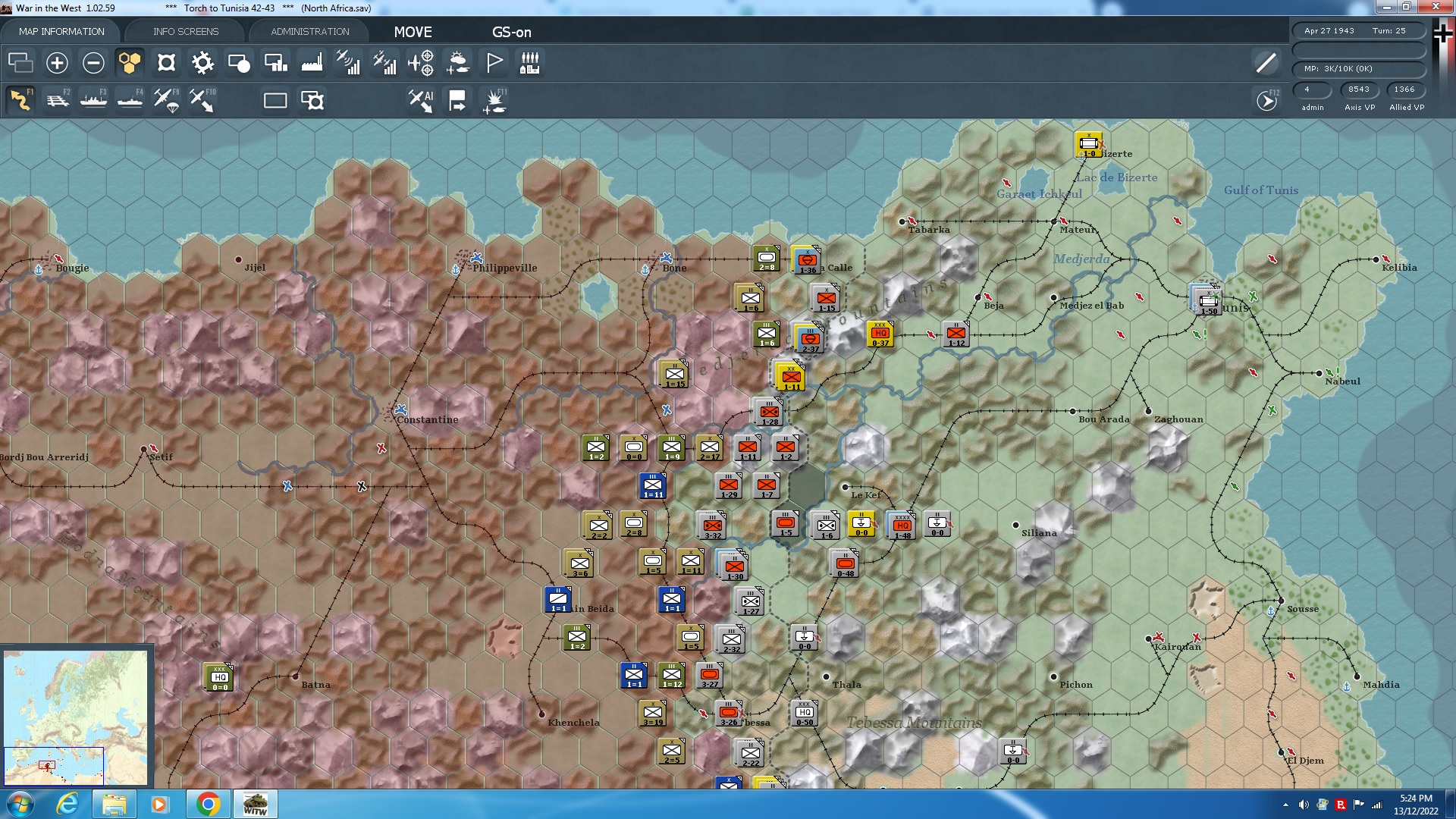This screenshot has width=1456, height=819.
Task: Click the zoom out minus icon
Action: pos(93,63)
